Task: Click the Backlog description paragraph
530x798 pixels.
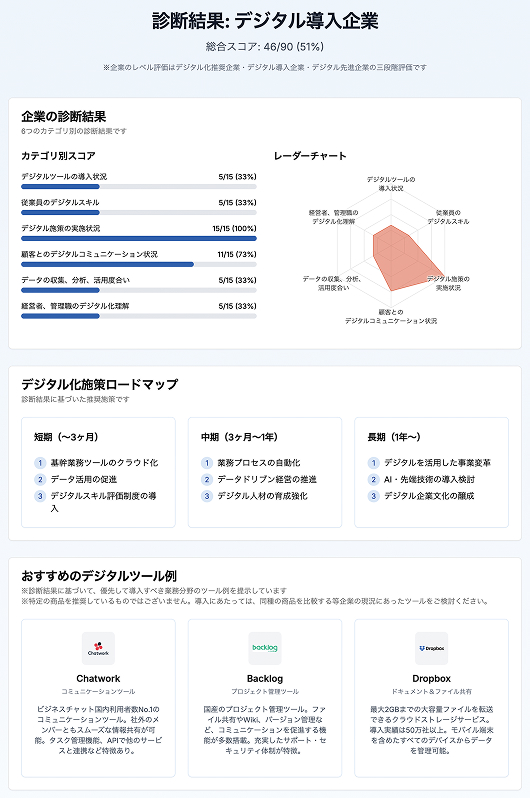Action: point(265,730)
